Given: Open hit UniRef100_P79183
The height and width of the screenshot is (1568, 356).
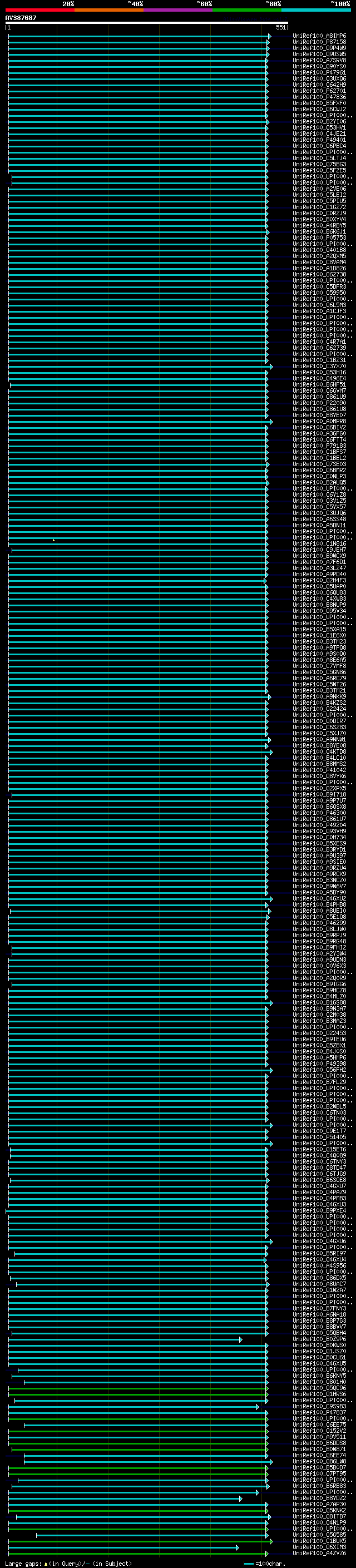Looking at the screenshot, I should pyautogui.click(x=319, y=446).
